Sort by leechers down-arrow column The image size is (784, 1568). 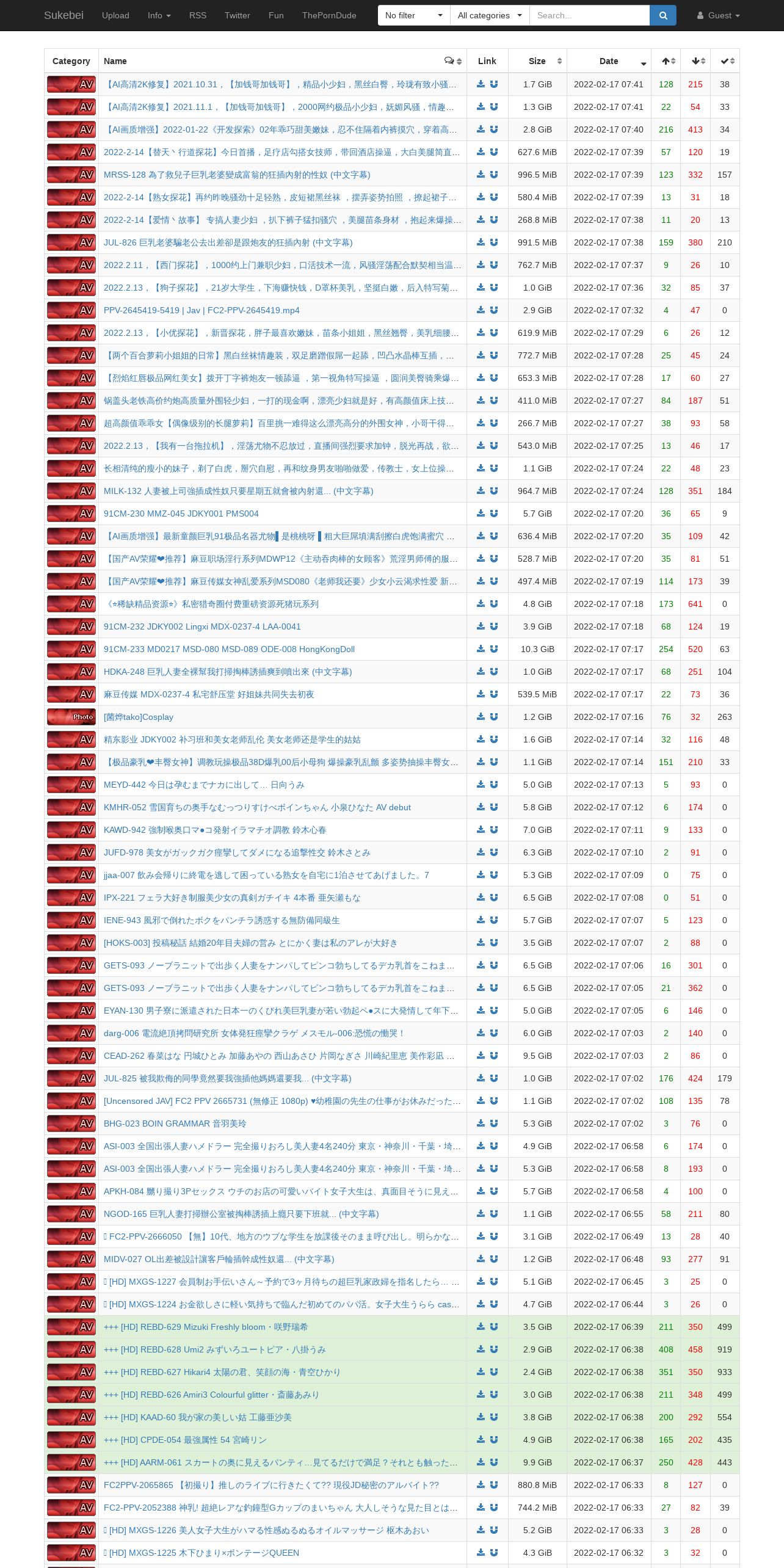point(695,61)
